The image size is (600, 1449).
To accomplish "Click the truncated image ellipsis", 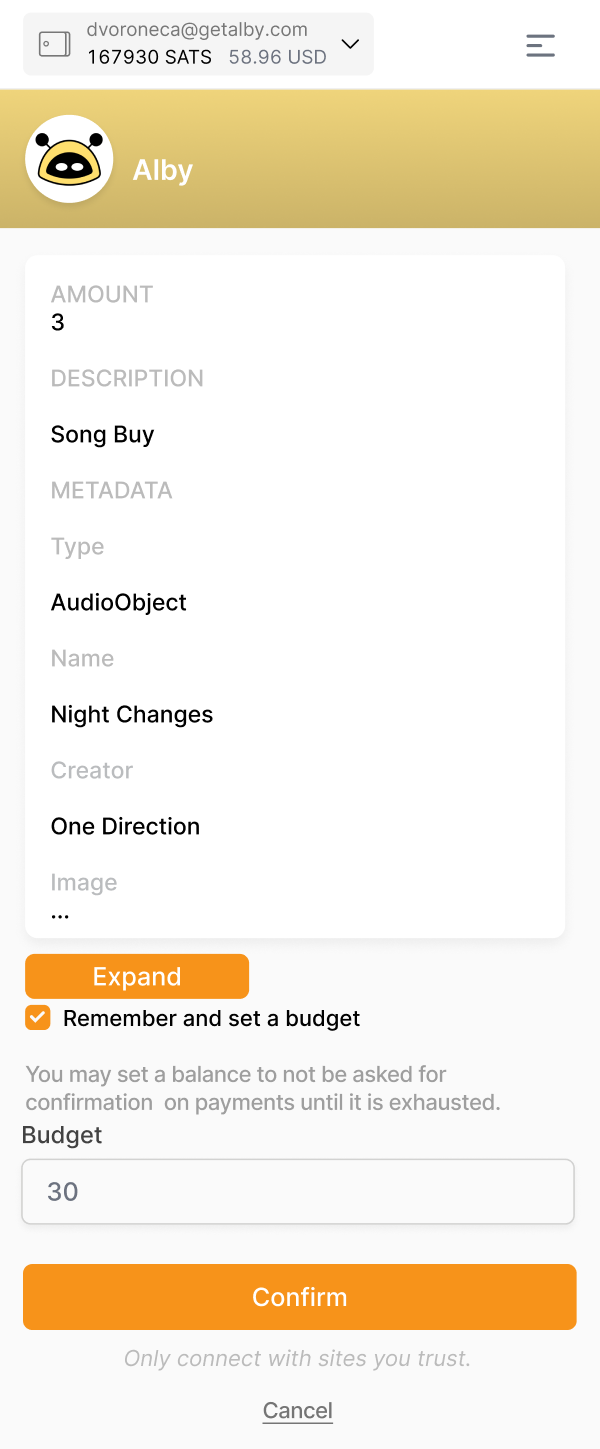I will [x=60, y=914].
